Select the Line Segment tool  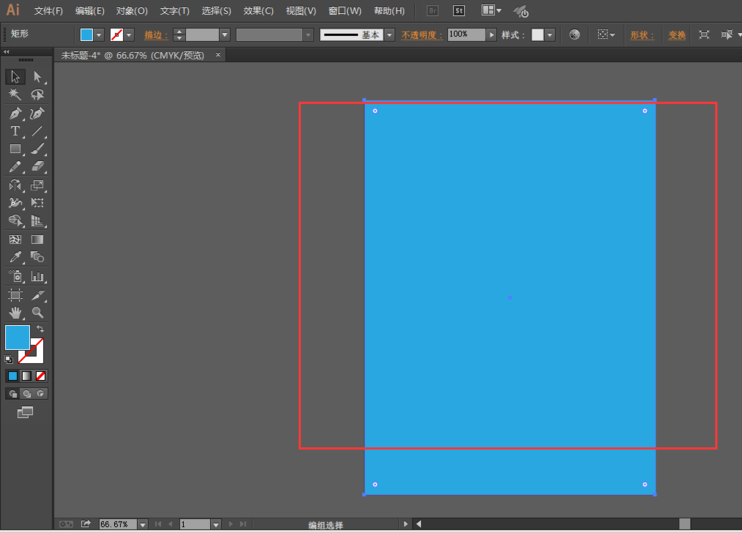37,131
